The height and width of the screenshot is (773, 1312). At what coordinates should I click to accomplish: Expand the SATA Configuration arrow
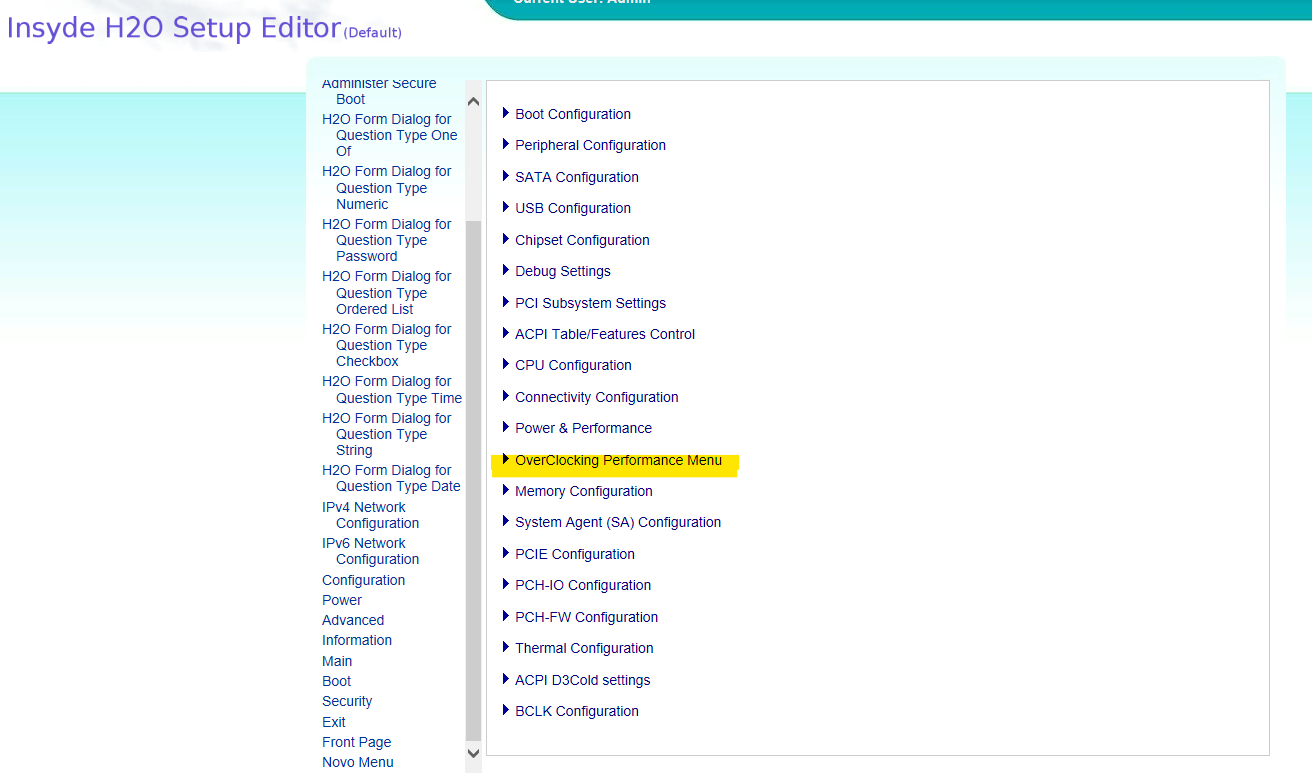click(506, 176)
